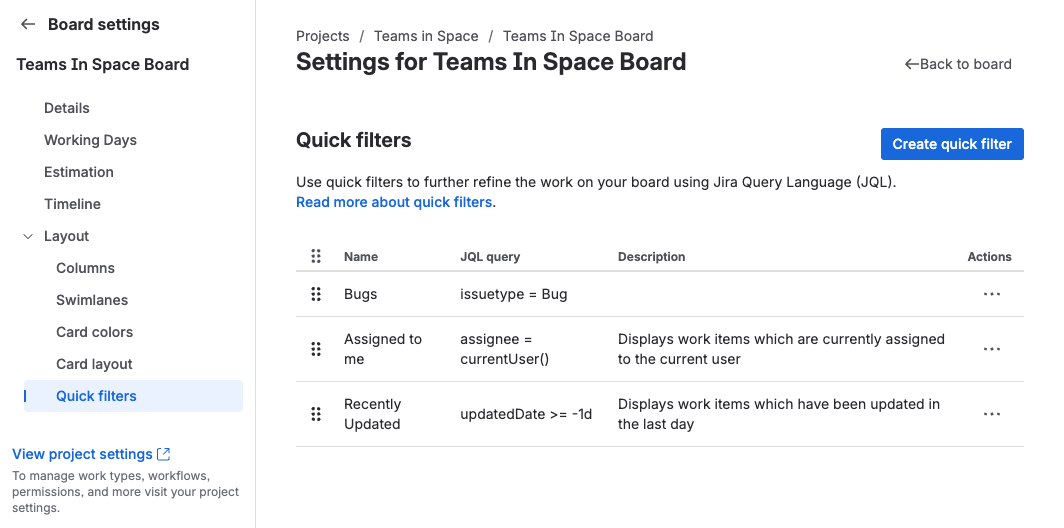Collapse the Layout section chevron

point(27,236)
